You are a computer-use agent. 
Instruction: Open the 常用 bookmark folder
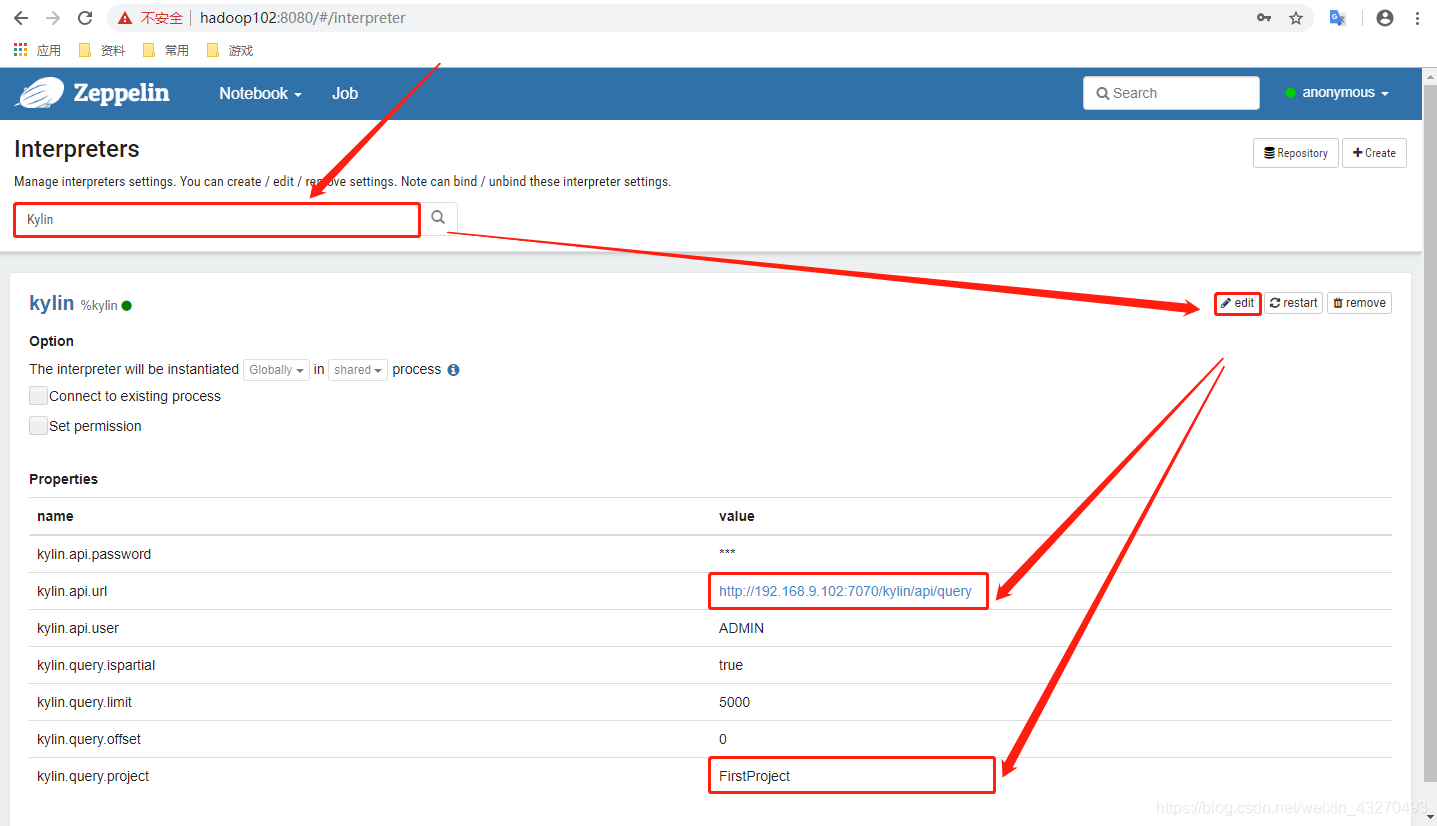166,50
